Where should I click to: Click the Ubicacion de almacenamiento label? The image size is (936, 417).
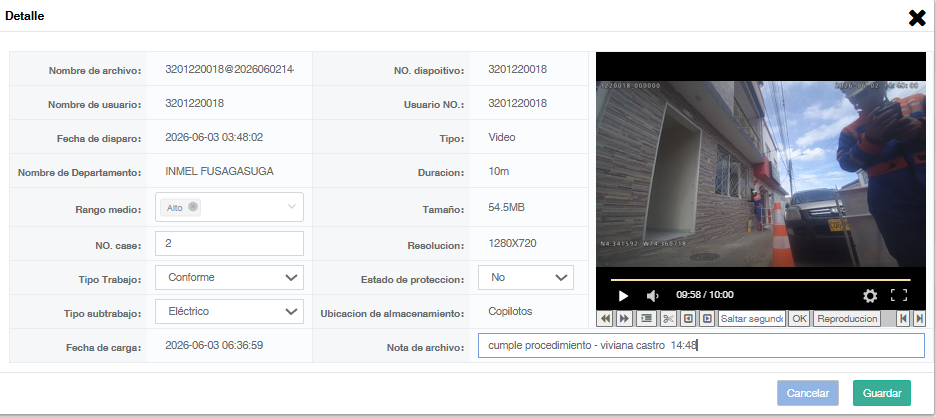click(x=392, y=313)
